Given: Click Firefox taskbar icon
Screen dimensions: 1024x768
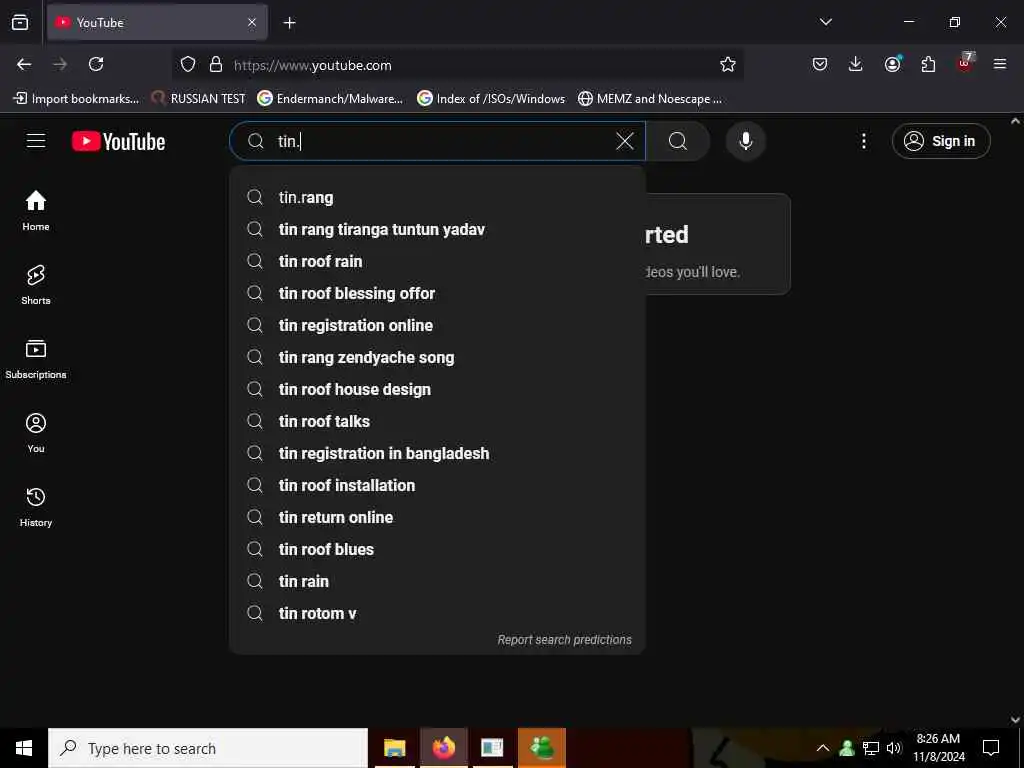Looking at the screenshot, I should click(x=443, y=748).
